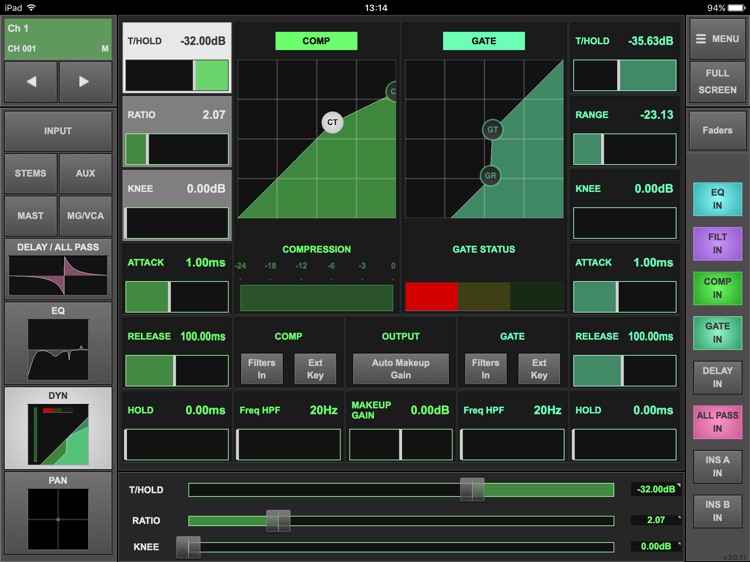
Task: Select gate HOLD 0.00ms parameter
Action: pyautogui.click(x=625, y=427)
